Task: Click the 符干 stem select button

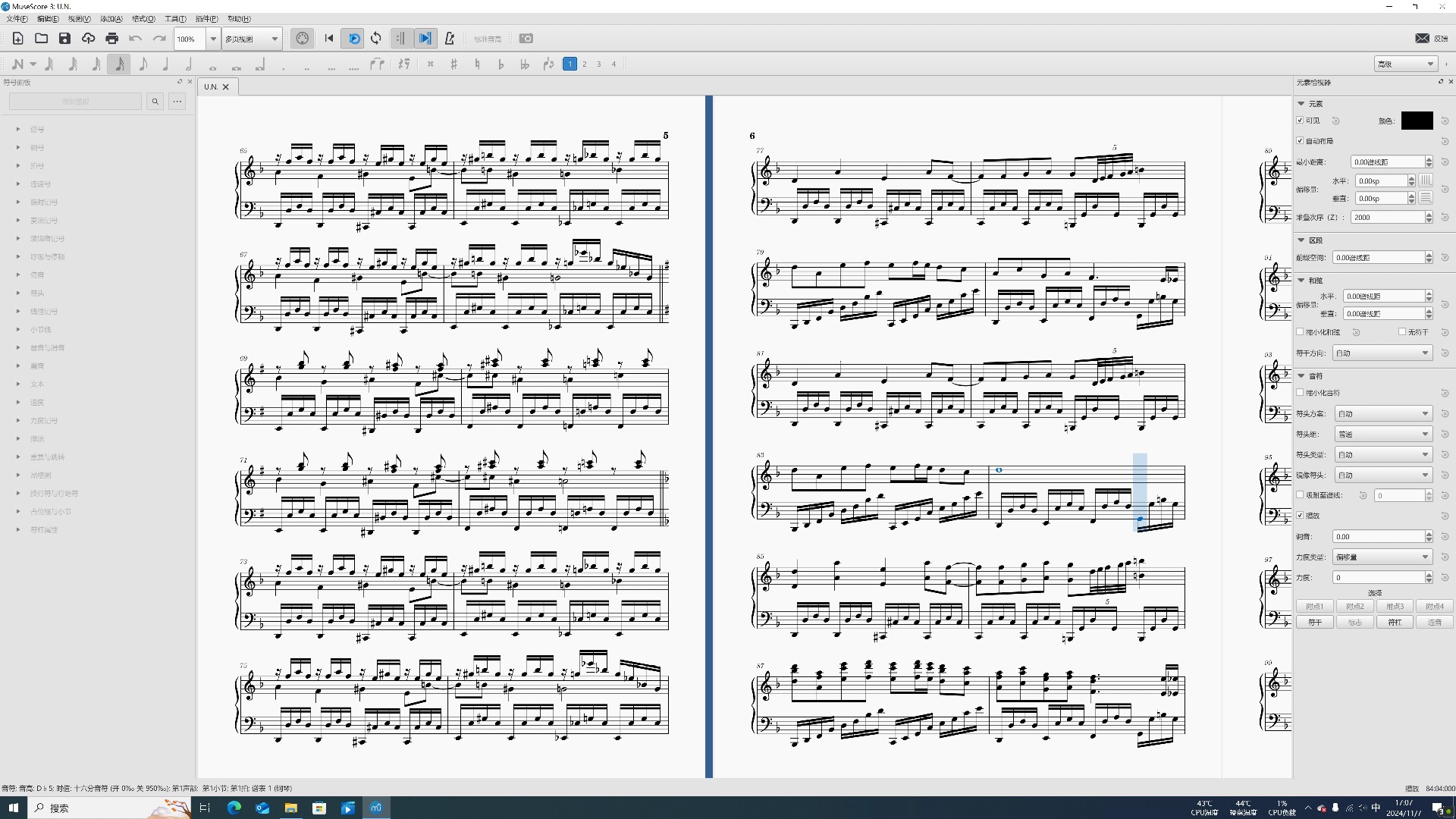Action: click(x=1315, y=623)
